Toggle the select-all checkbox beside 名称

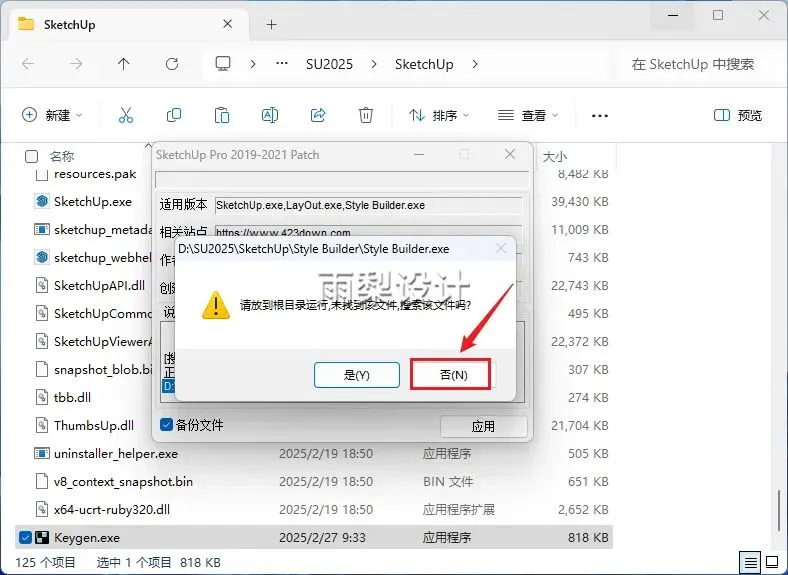click(31, 157)
